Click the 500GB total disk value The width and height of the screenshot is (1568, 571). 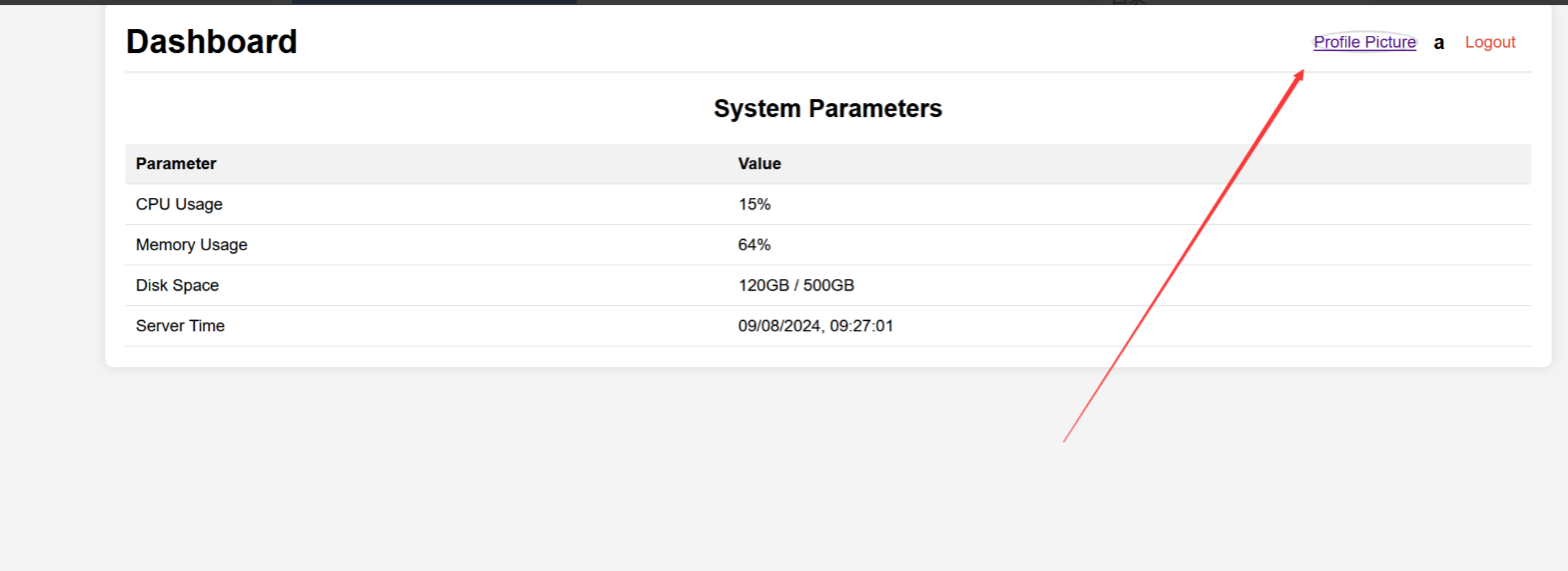(828, 285)
